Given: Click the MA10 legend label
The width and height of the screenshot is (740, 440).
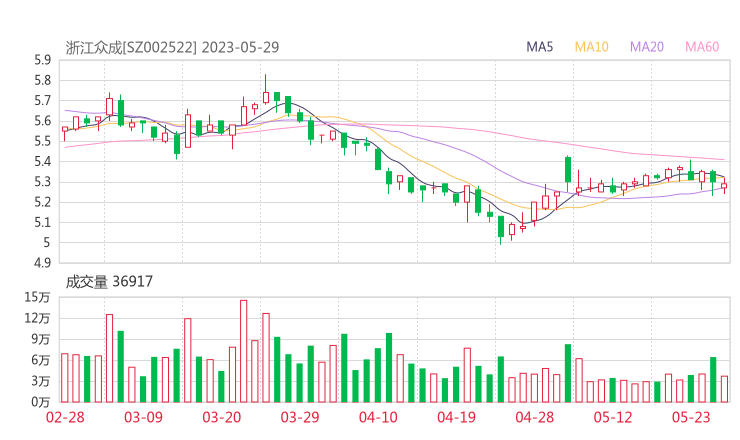Looking at the screenshot, I should (591, 47).
